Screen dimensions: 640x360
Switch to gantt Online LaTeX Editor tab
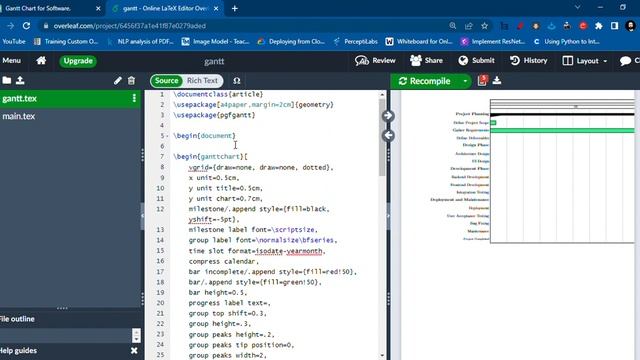[165, 8]
